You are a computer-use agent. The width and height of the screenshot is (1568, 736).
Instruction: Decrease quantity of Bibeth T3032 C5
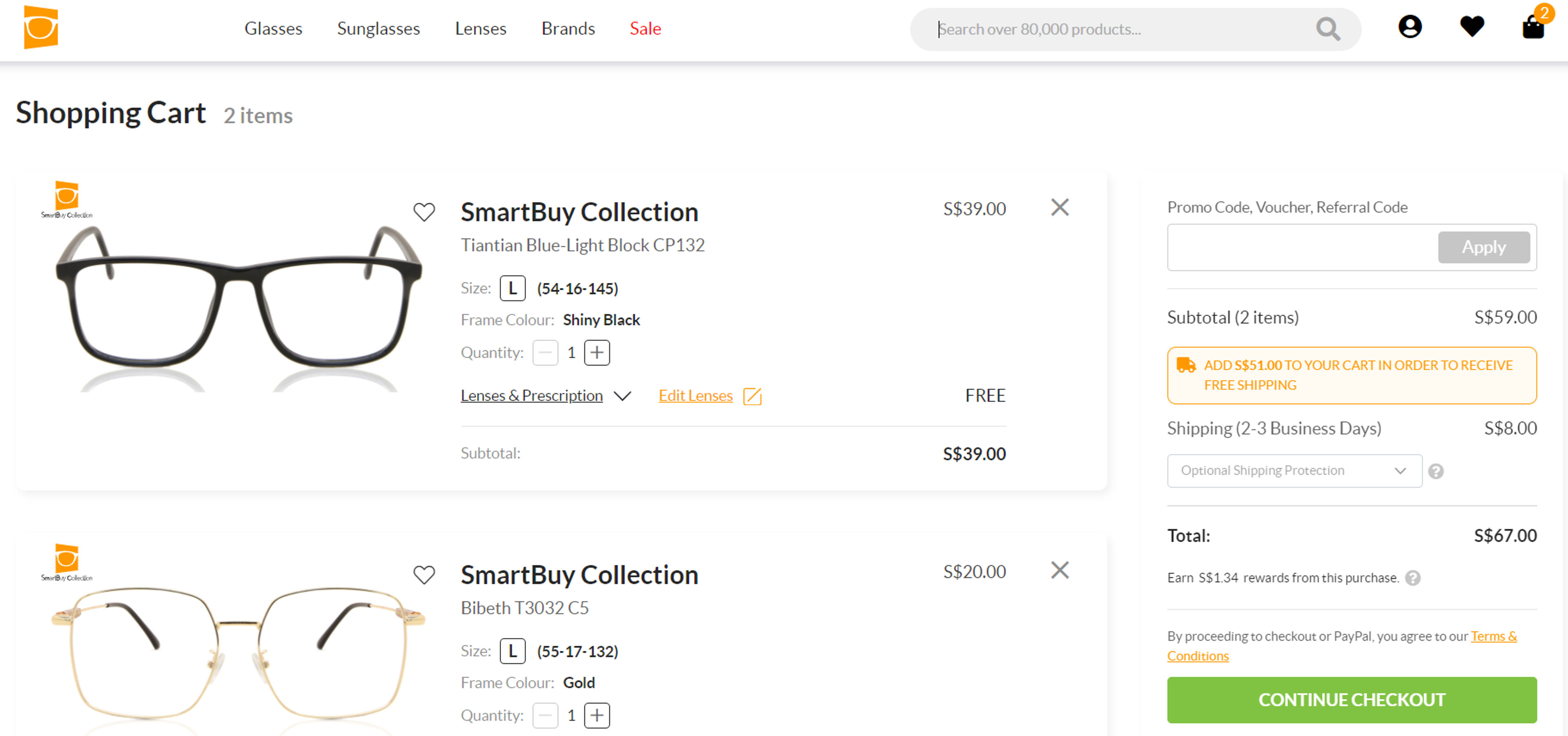pos(546,715)
